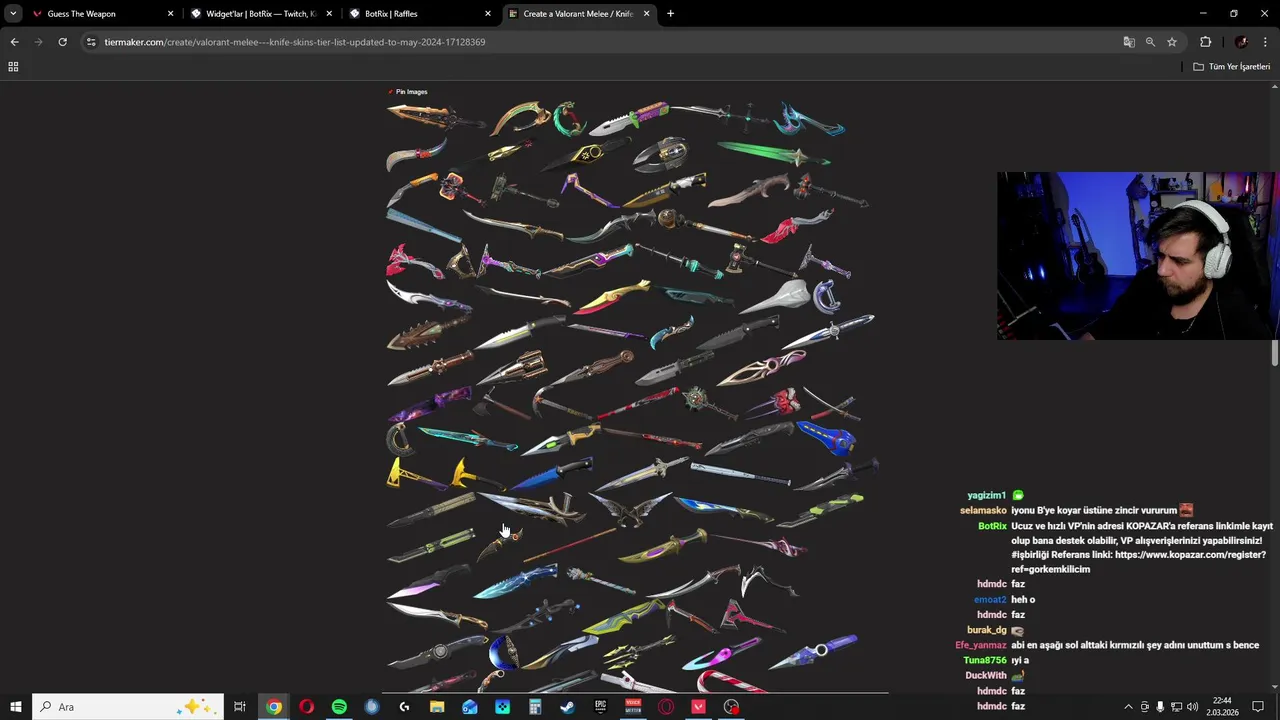The width and height of the screenshot is (1280, 720).
Task: Open Tüm Yer İşaretleri bookmarks folder
Action: pyautogui.click(x=1232, y=67)
